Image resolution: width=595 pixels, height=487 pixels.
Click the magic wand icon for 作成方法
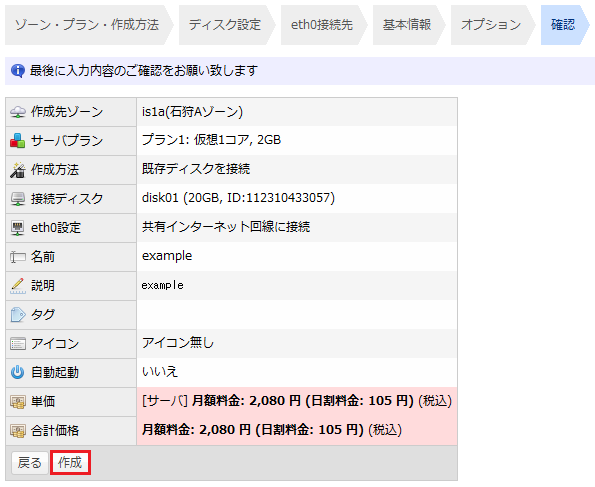pyautogui.click(x=18, y=170)
